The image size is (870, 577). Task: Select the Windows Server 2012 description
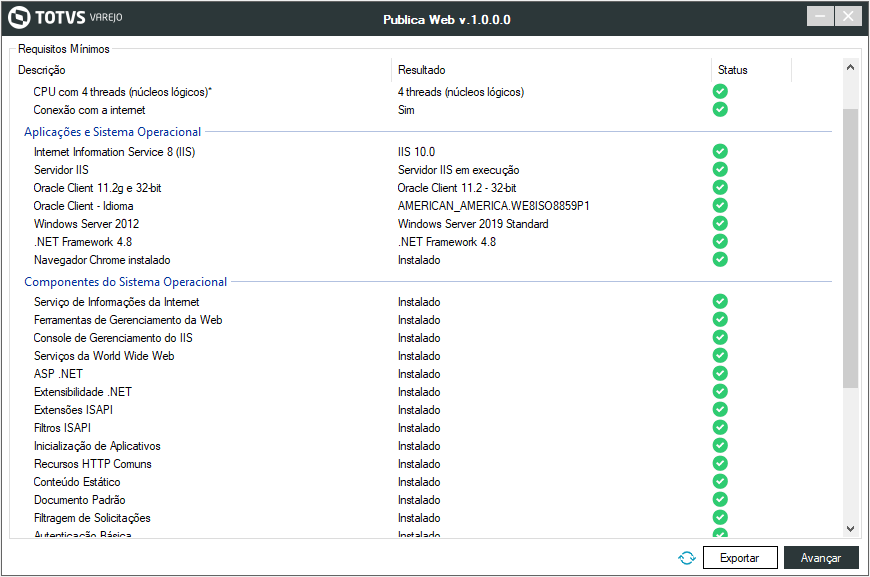(87, 224)
